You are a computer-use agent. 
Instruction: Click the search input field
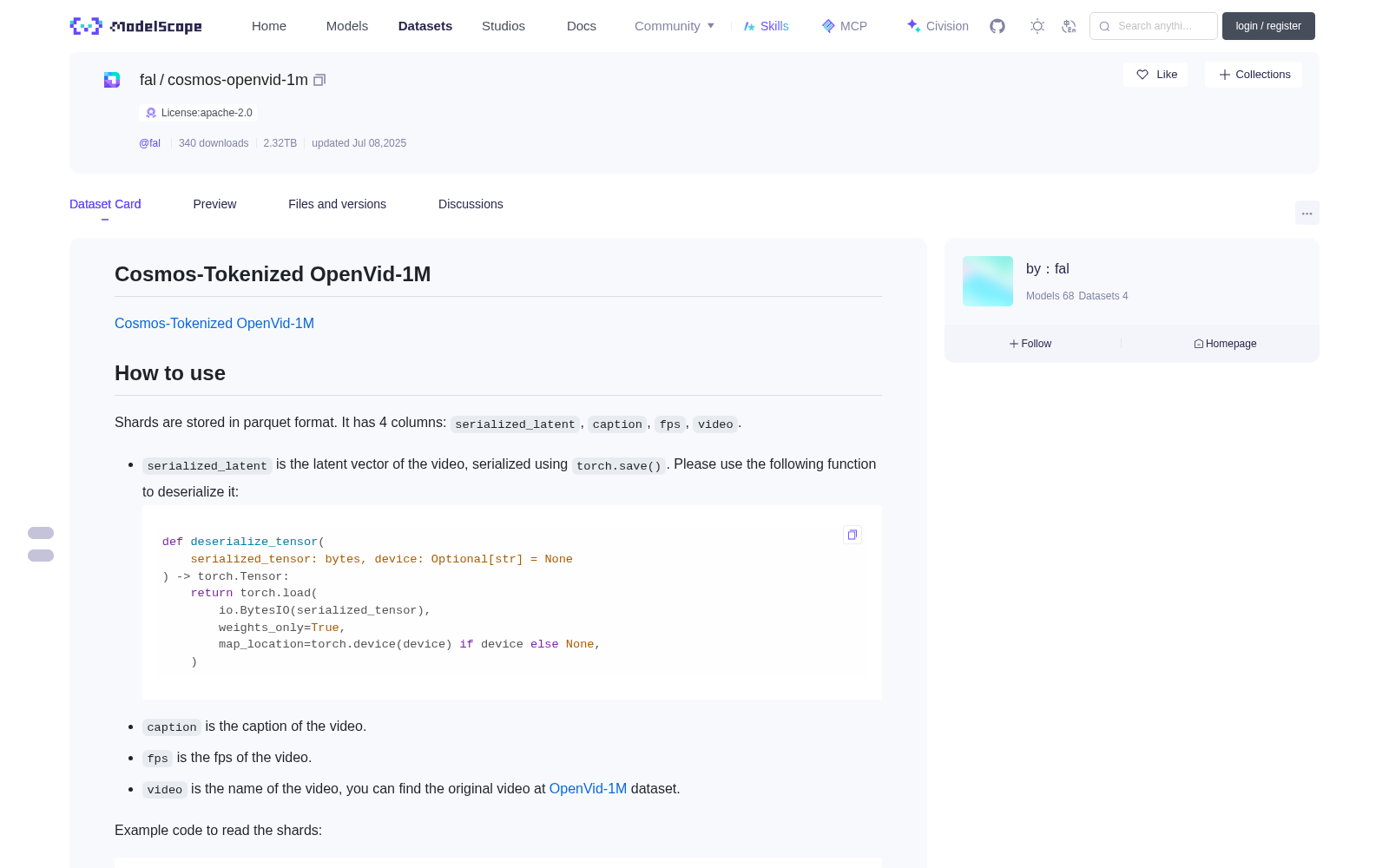[x=1154, y=26]
